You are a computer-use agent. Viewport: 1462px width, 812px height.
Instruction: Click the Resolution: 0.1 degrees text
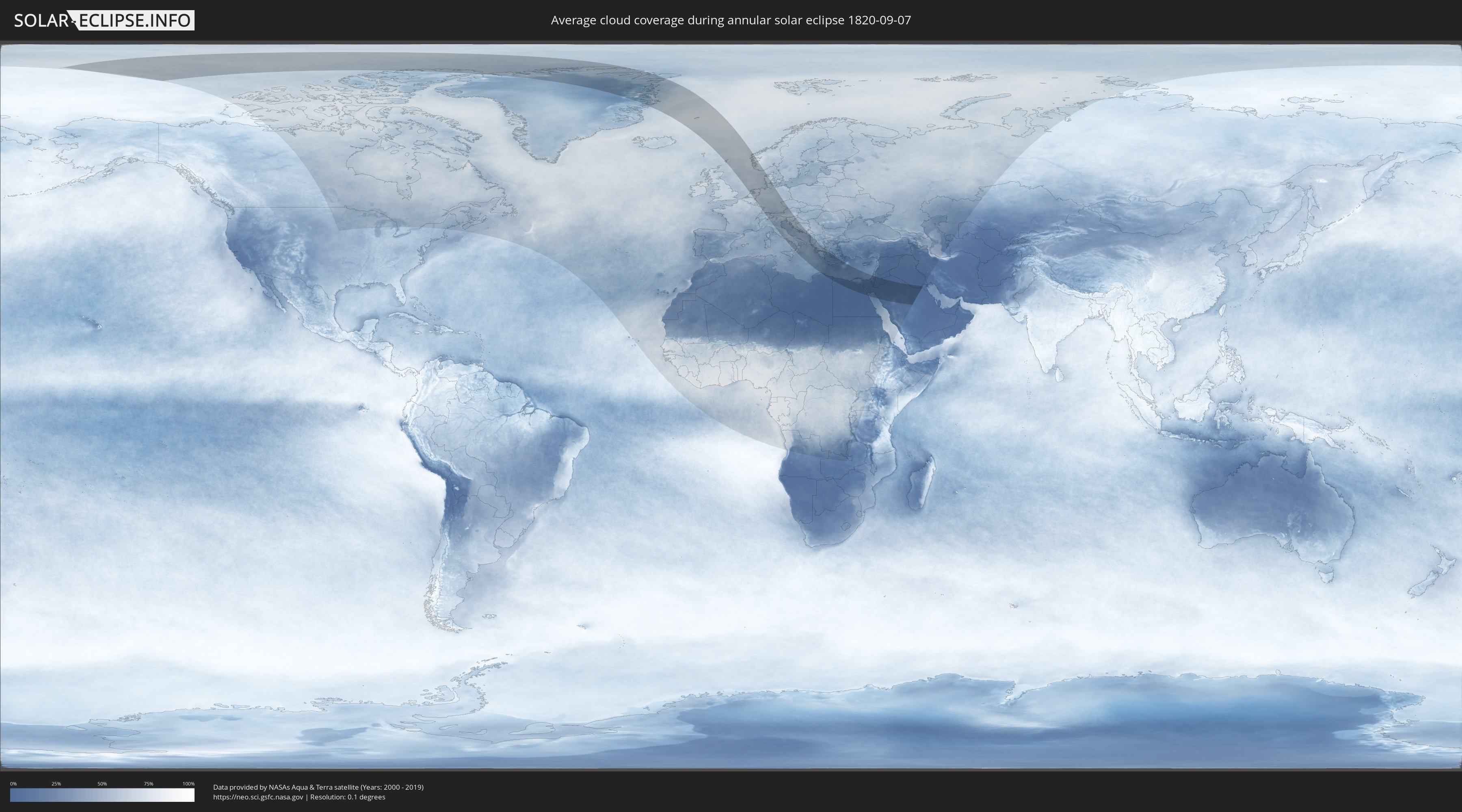click(x=347, y=797)
